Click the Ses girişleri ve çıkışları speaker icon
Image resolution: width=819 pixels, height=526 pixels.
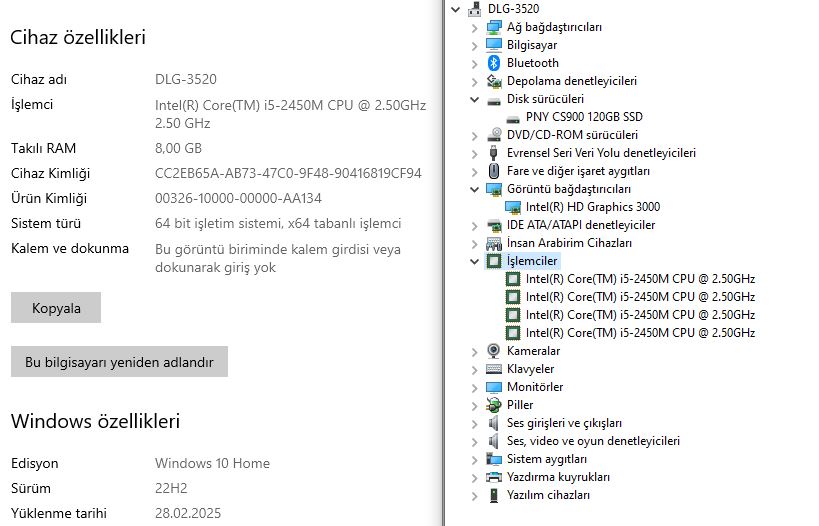[x=494, y=423]
